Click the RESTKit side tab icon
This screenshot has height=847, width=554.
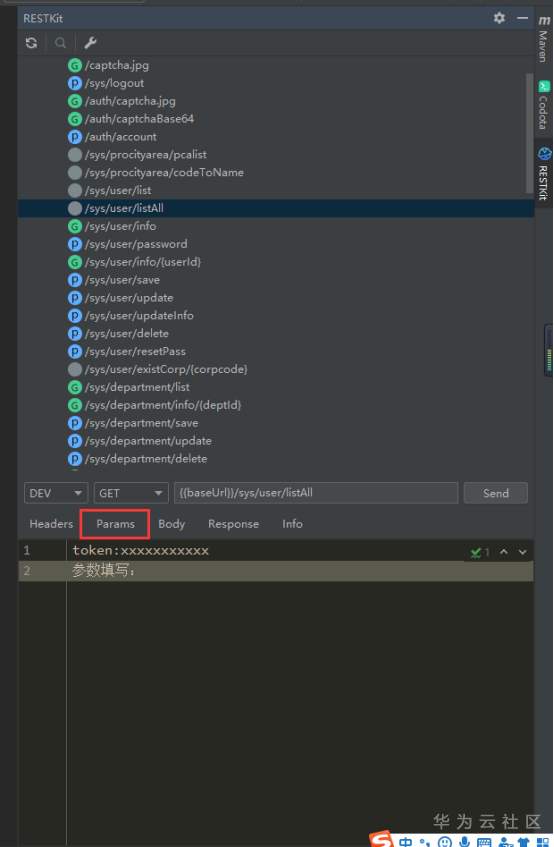click(x=544, y=153)
